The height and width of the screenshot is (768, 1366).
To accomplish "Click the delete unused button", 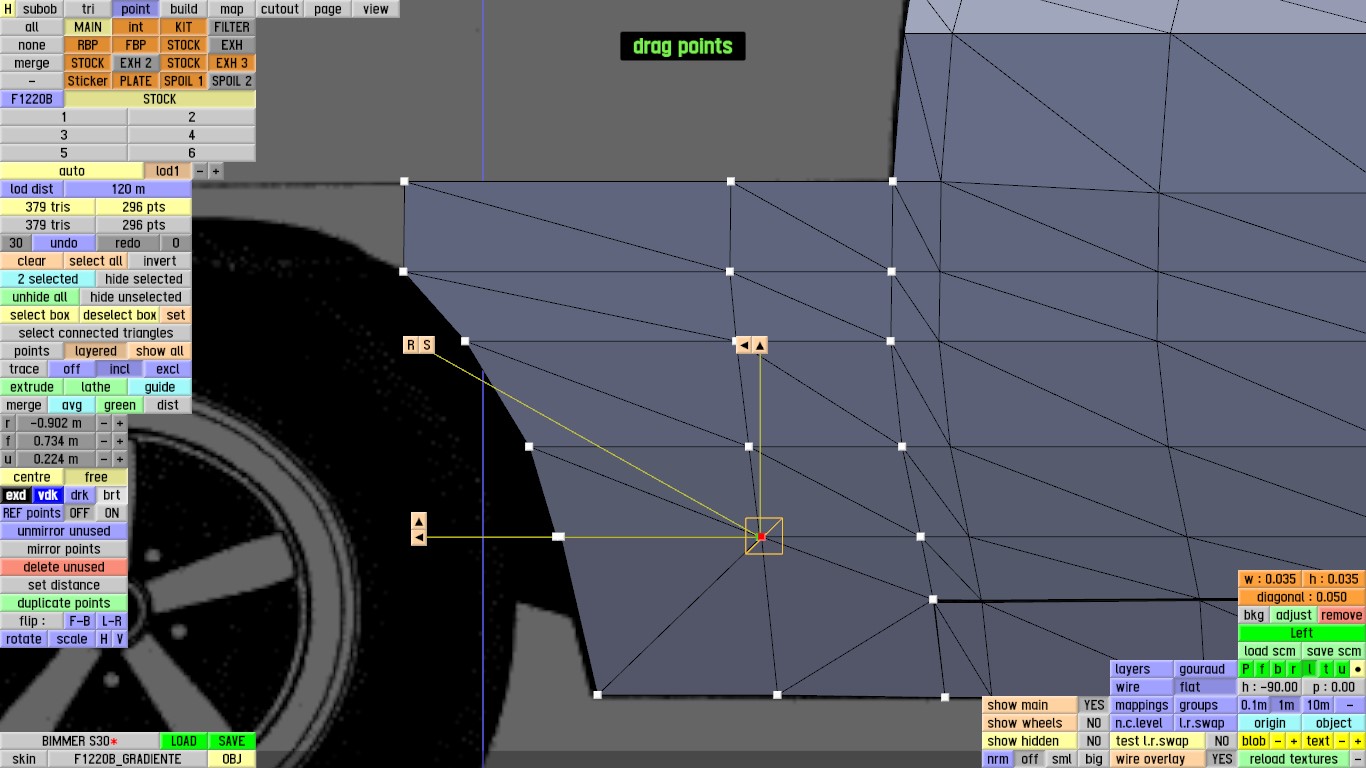I will point(64,567).
